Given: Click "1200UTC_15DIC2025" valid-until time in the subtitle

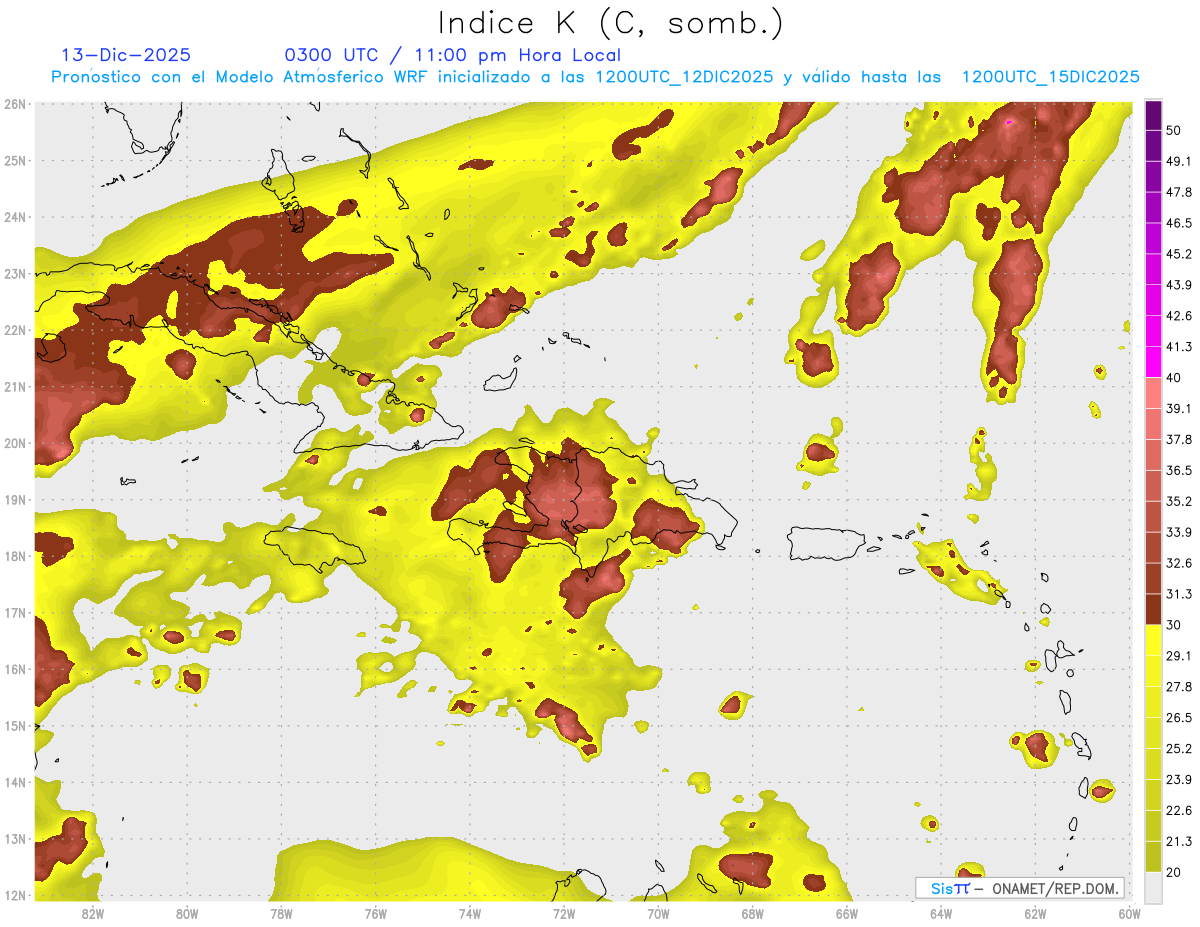Looking at the screenshot, I should click(x=1050, y=77).
